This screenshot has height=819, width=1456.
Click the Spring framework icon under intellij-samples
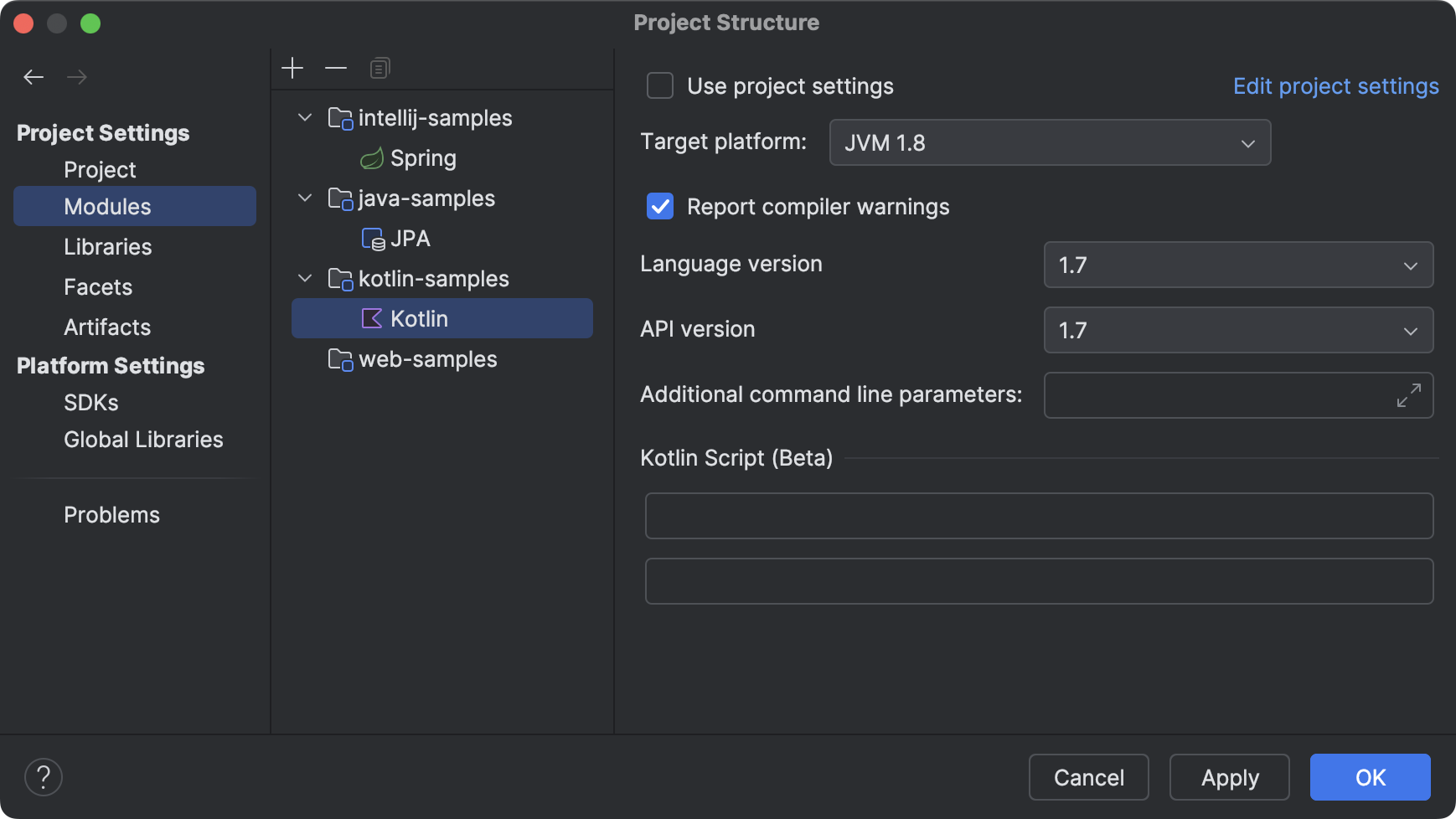370,157
